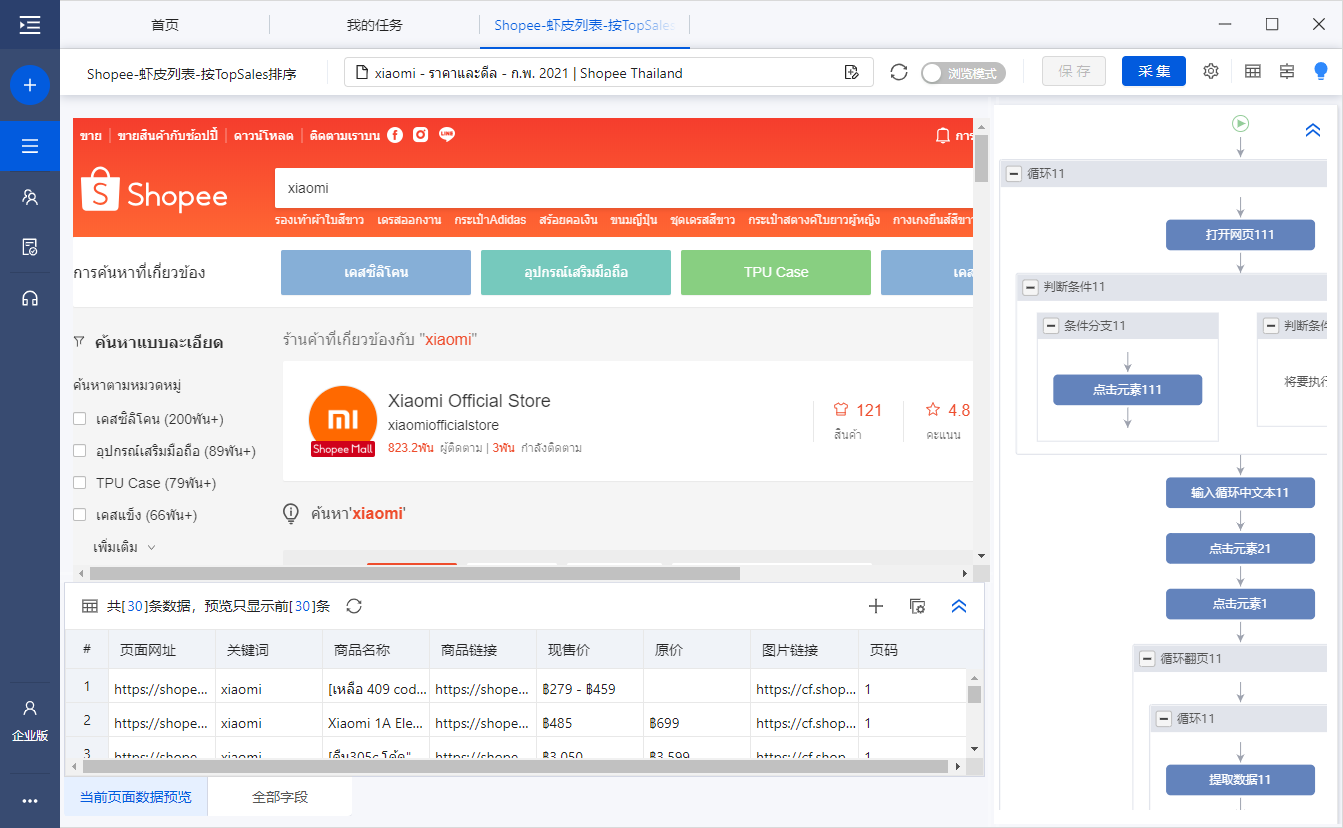Collapse the data preview panel double chevron
1343x828 pixels.
point(959,606)
